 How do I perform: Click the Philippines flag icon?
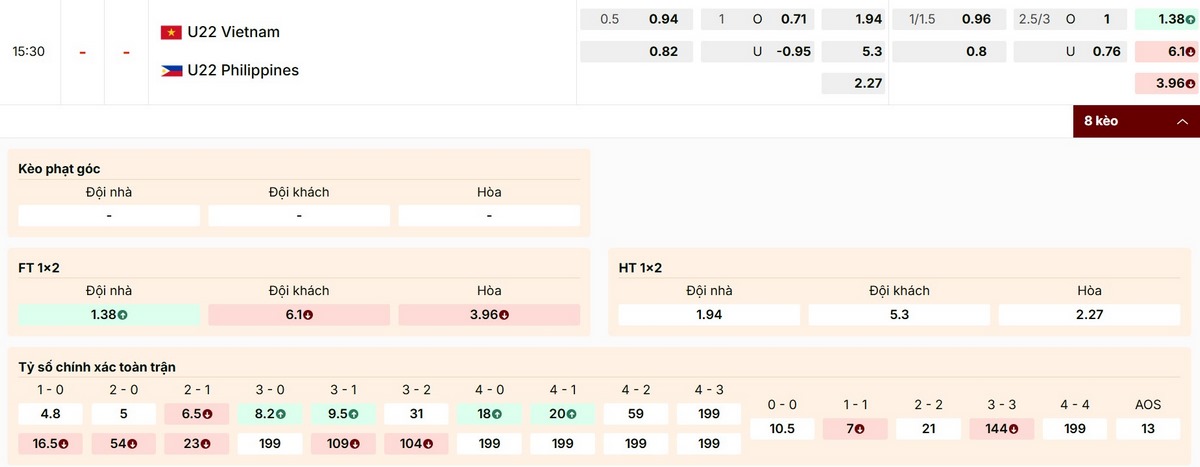[171, 70]
